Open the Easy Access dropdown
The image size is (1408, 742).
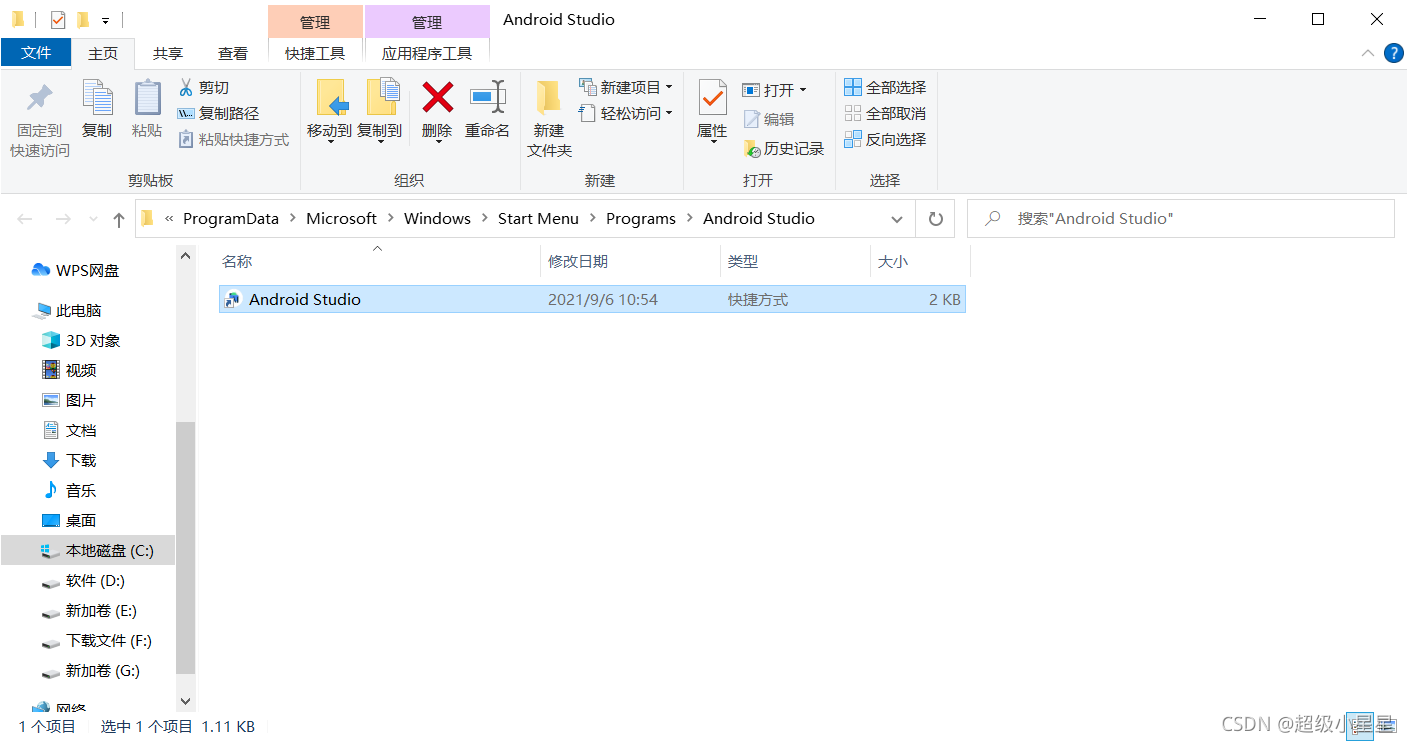(626, 114)
